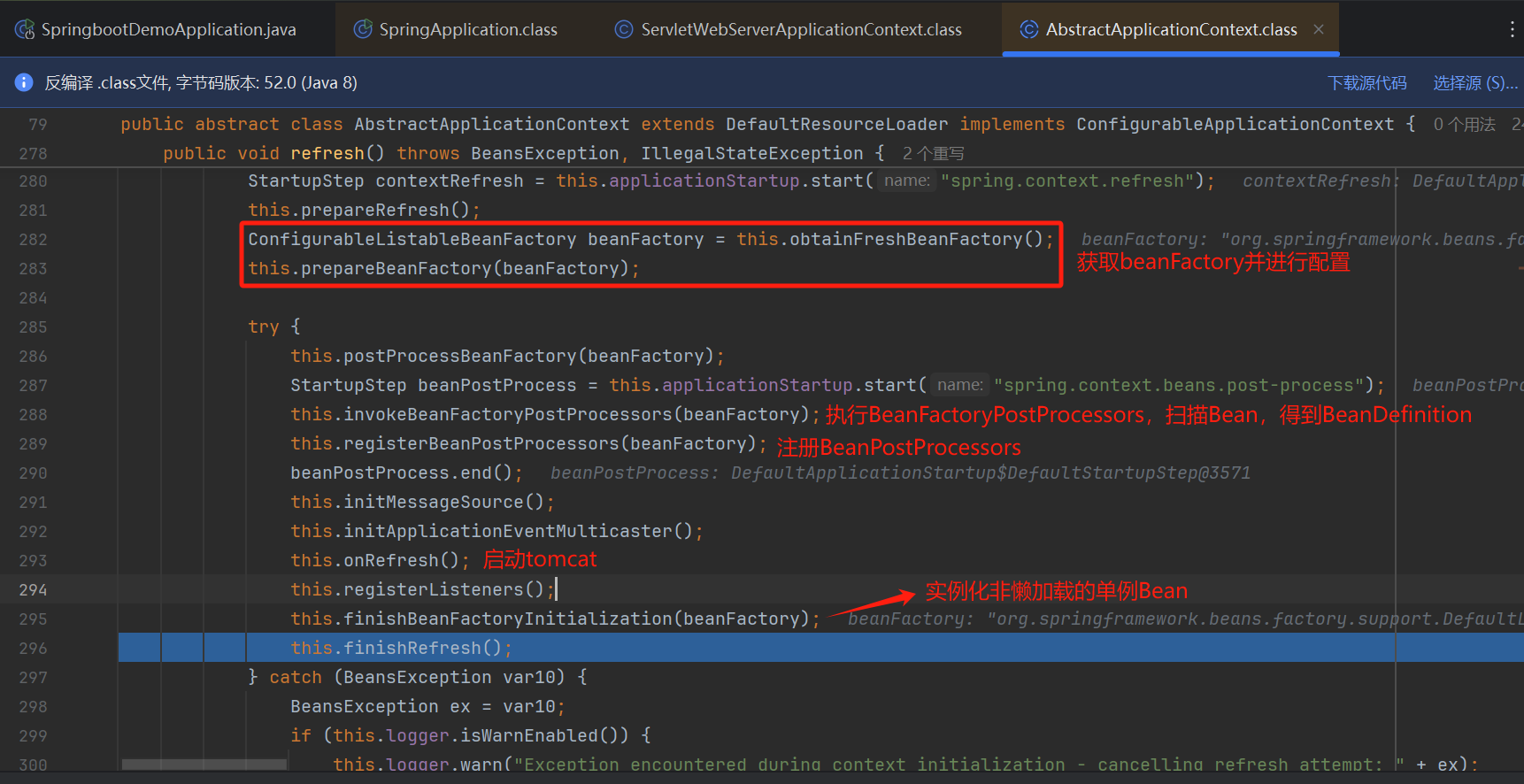Toggle breakpoint at line number 296
1524x784 pixels.
(x=33, y=648)
